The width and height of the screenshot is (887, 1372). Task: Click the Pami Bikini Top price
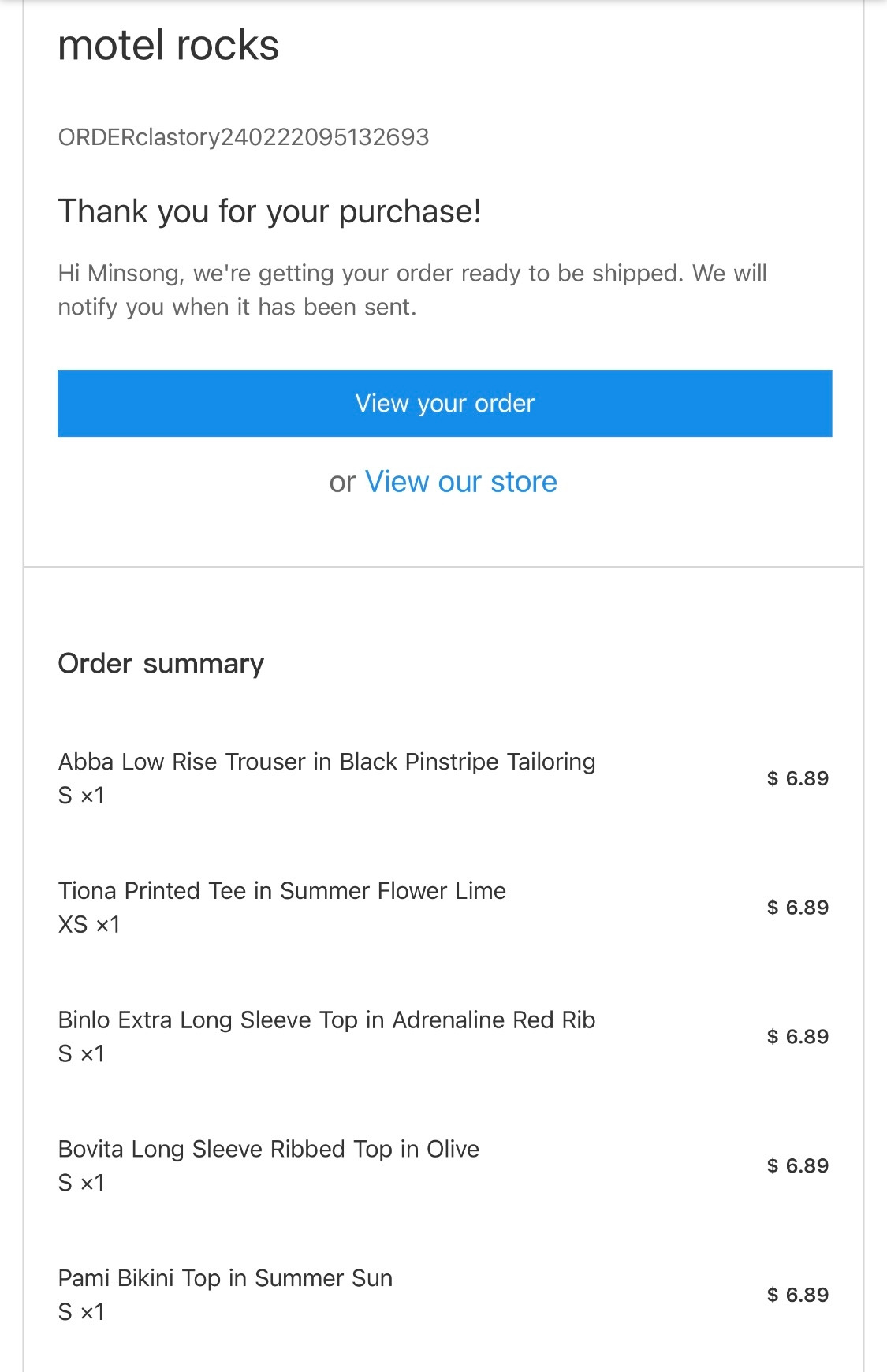click(797, 1296)
